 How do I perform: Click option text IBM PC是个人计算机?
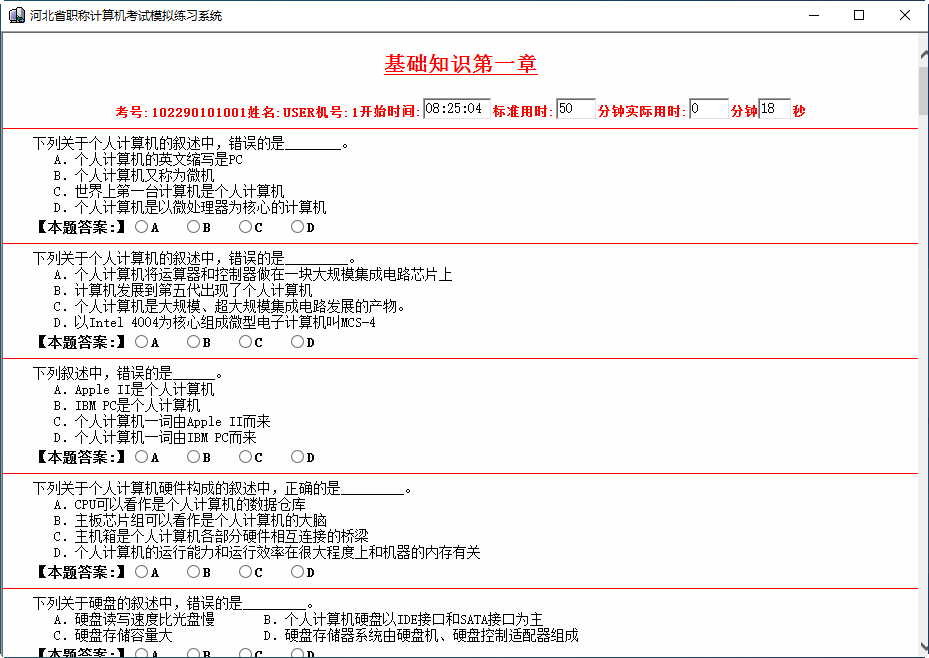coord(137,405)
